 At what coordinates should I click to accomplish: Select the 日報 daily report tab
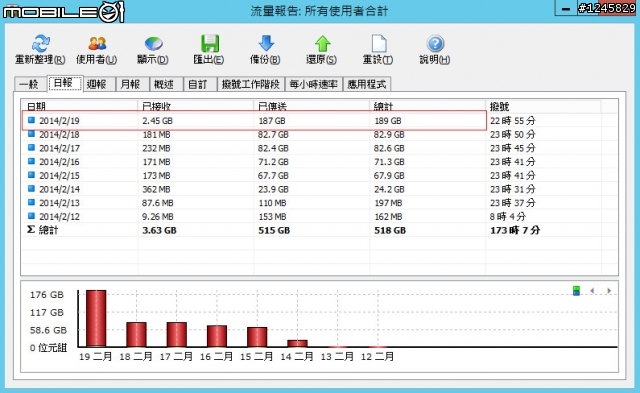coord(65,83)
